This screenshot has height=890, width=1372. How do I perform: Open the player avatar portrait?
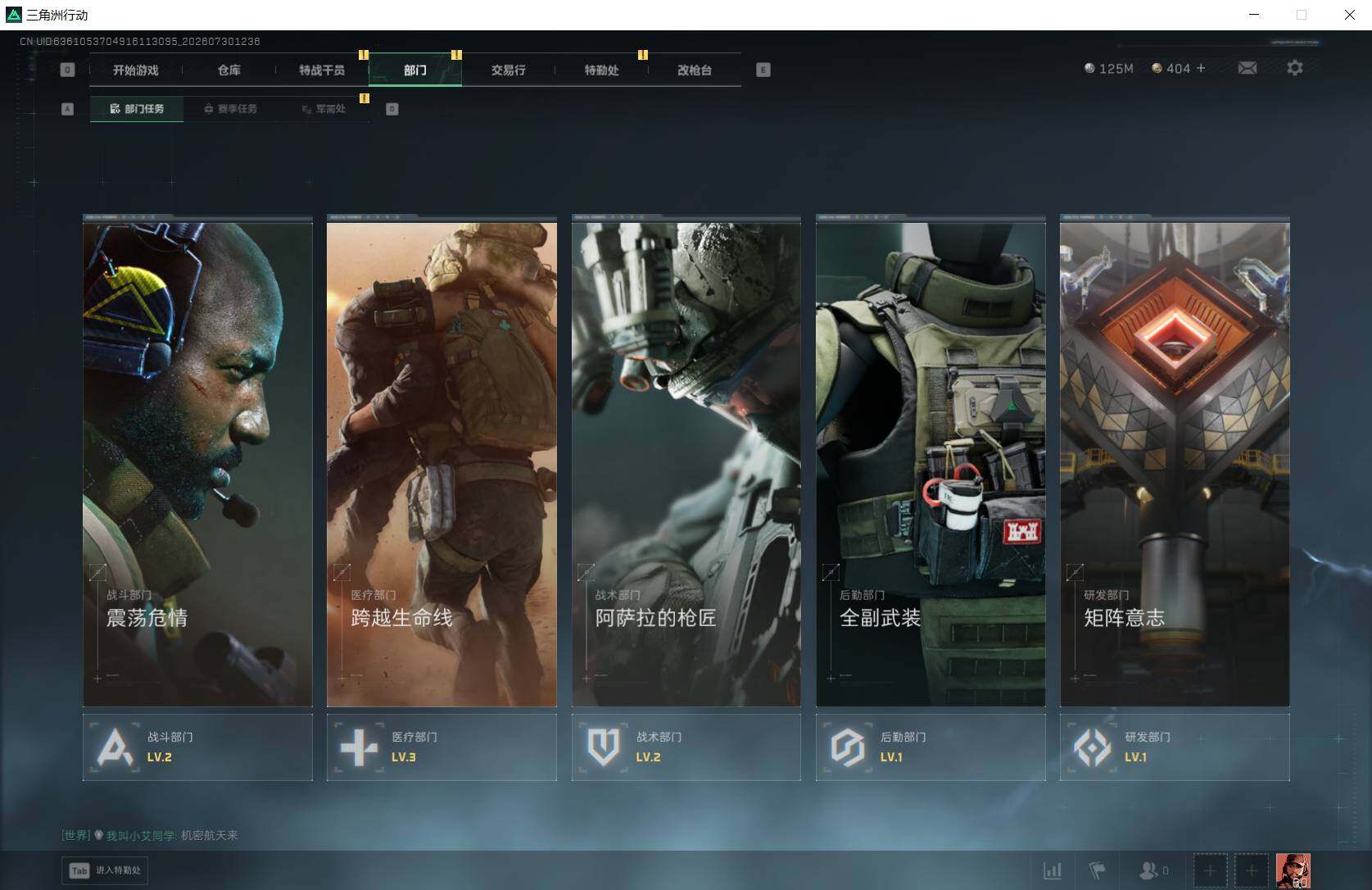coord(1293,870)
